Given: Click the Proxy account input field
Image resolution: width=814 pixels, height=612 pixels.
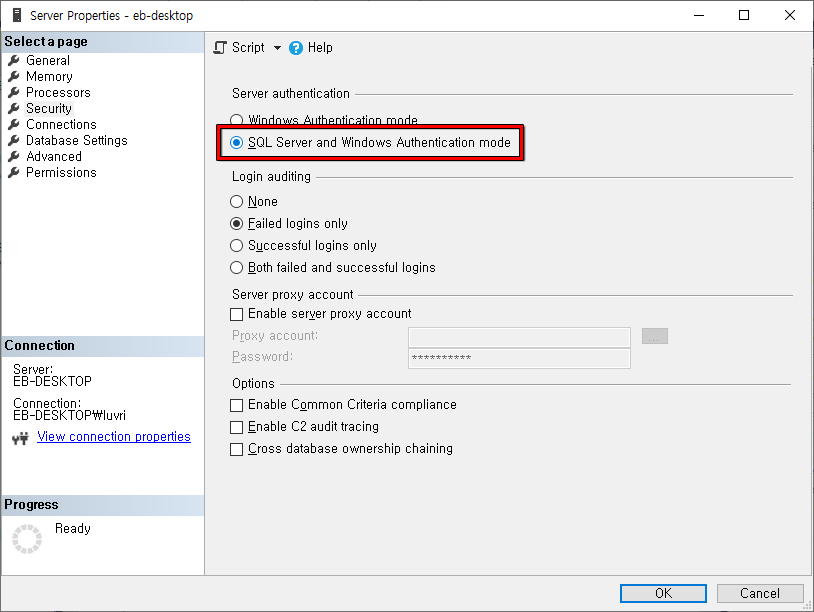Looking at the screenshot, I should 519,337.
